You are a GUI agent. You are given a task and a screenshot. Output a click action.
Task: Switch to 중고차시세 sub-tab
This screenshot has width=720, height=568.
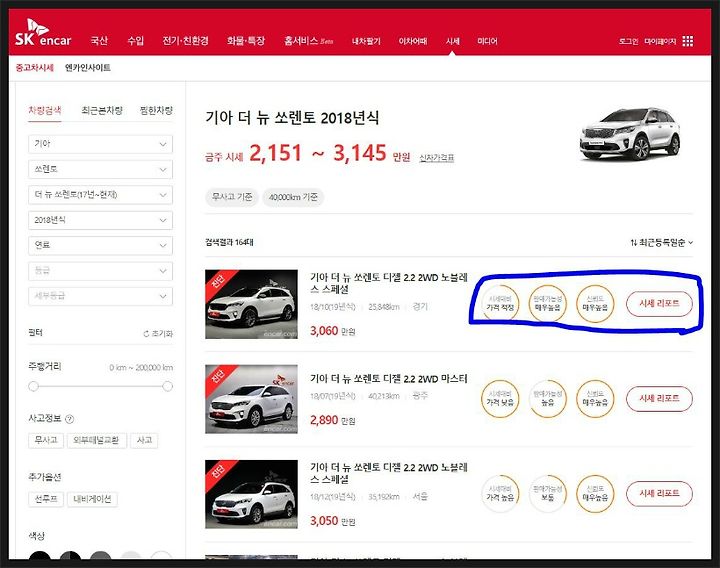click(x=34, y=68)
